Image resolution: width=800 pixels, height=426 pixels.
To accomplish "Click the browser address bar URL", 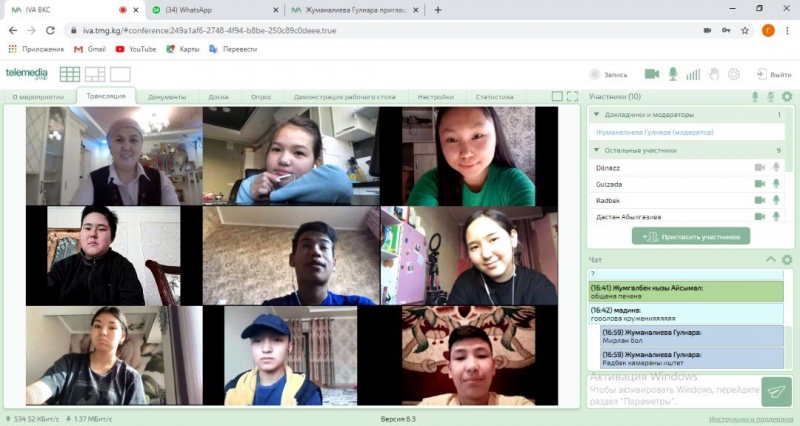I will pos(209,31).
